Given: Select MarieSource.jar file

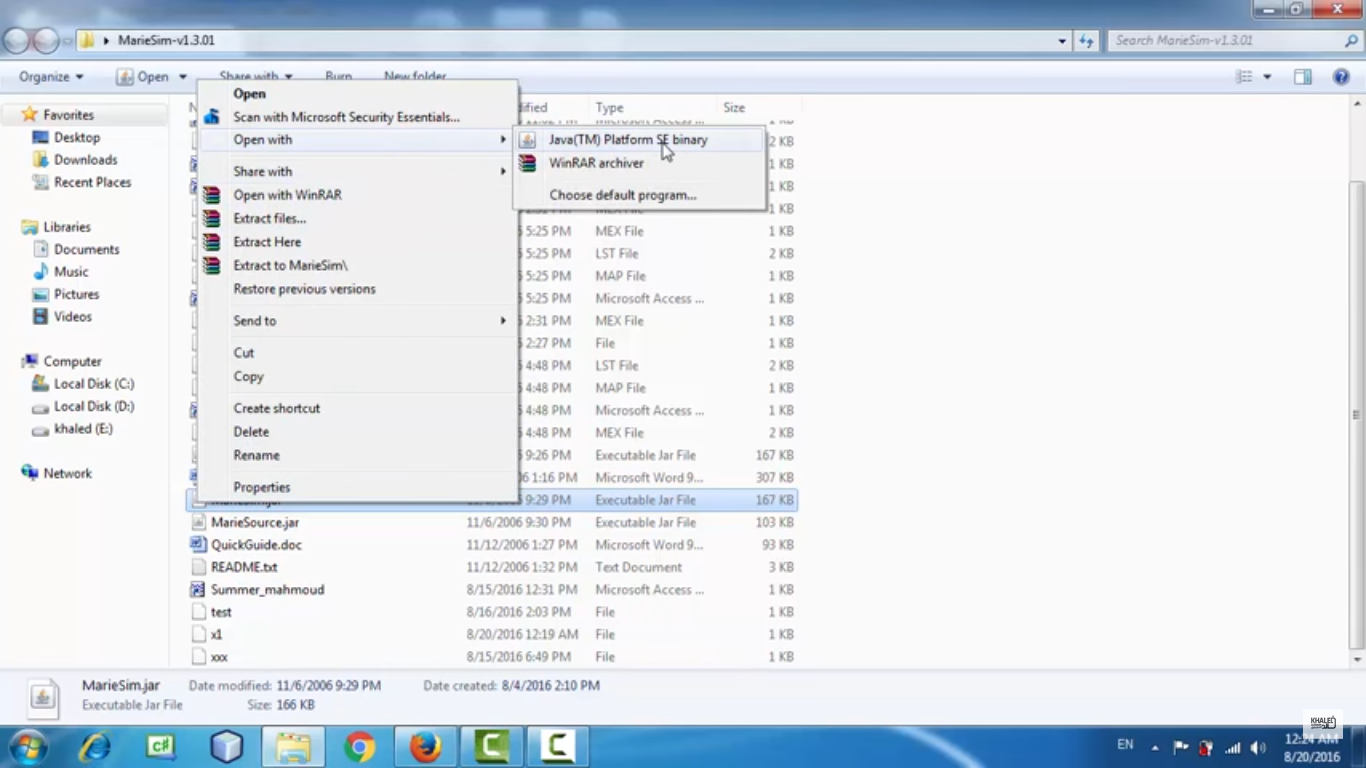Looking at the screenshot, I should click(255, 523).
